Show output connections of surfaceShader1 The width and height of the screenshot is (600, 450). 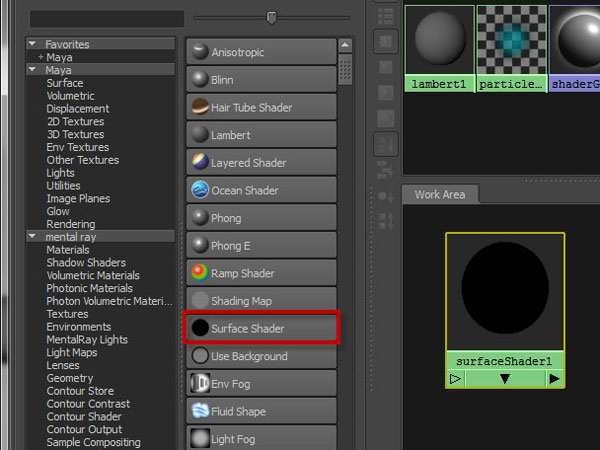pos(554,379)
